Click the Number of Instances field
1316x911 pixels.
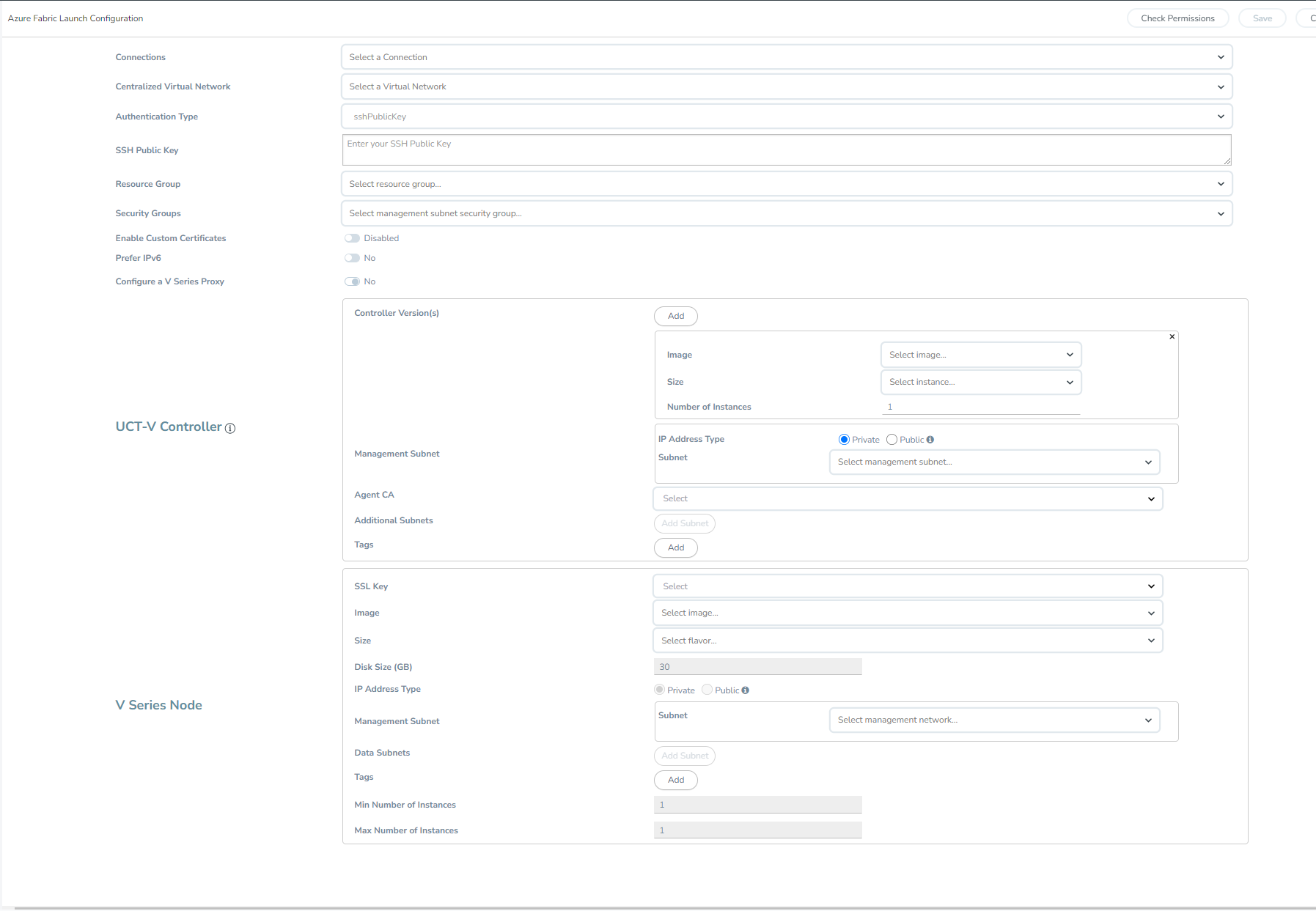pos(980,407)
